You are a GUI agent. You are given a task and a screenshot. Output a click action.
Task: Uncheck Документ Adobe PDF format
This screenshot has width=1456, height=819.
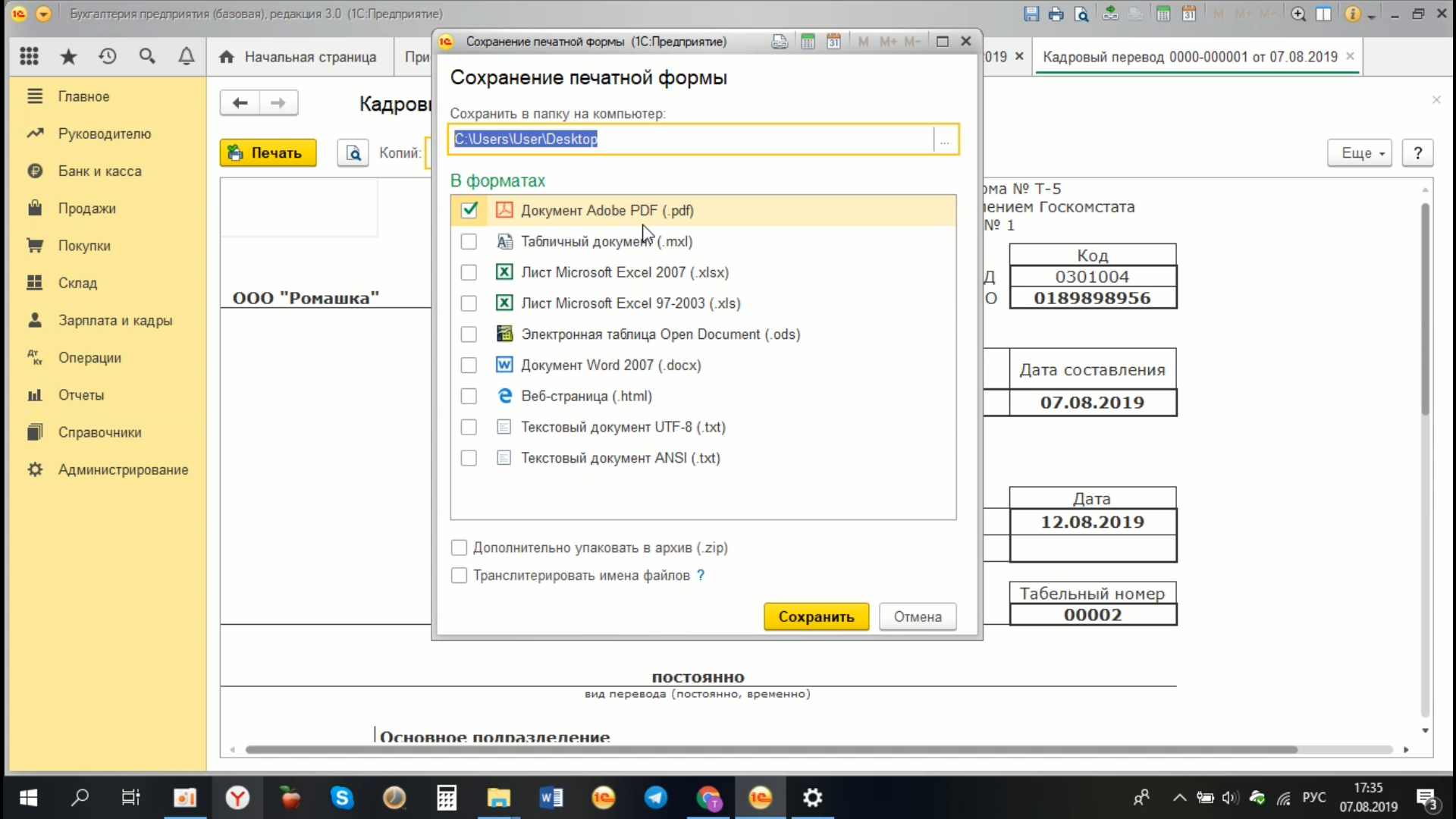(x=469, y=210)
